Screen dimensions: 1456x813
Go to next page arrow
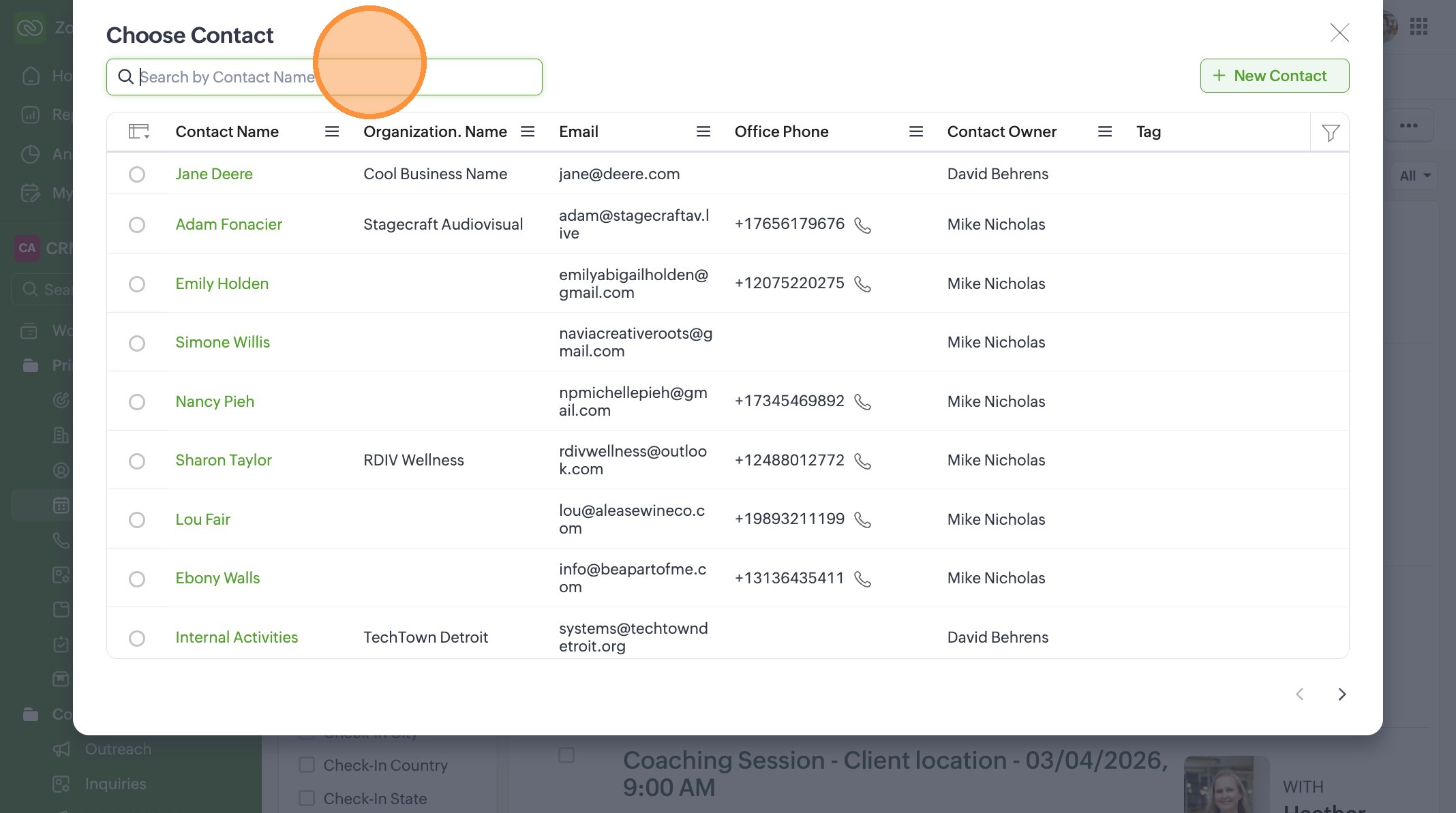[x=1341, y=694]
